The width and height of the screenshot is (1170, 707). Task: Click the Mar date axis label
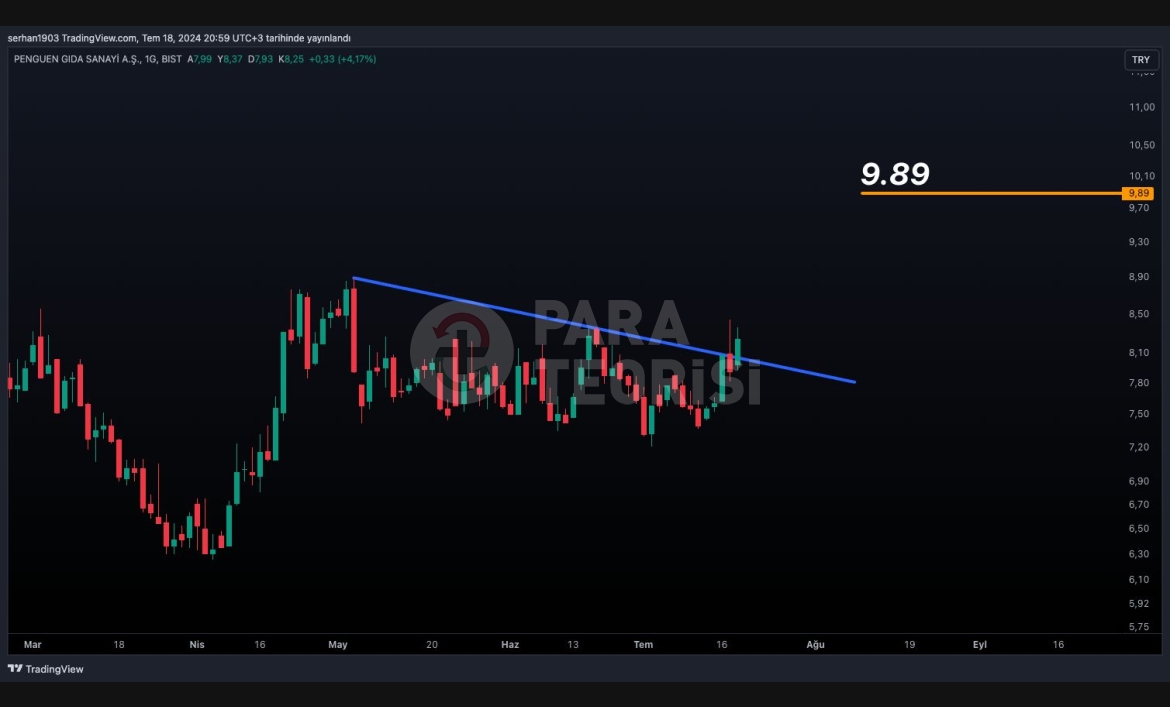pos(32,644)
